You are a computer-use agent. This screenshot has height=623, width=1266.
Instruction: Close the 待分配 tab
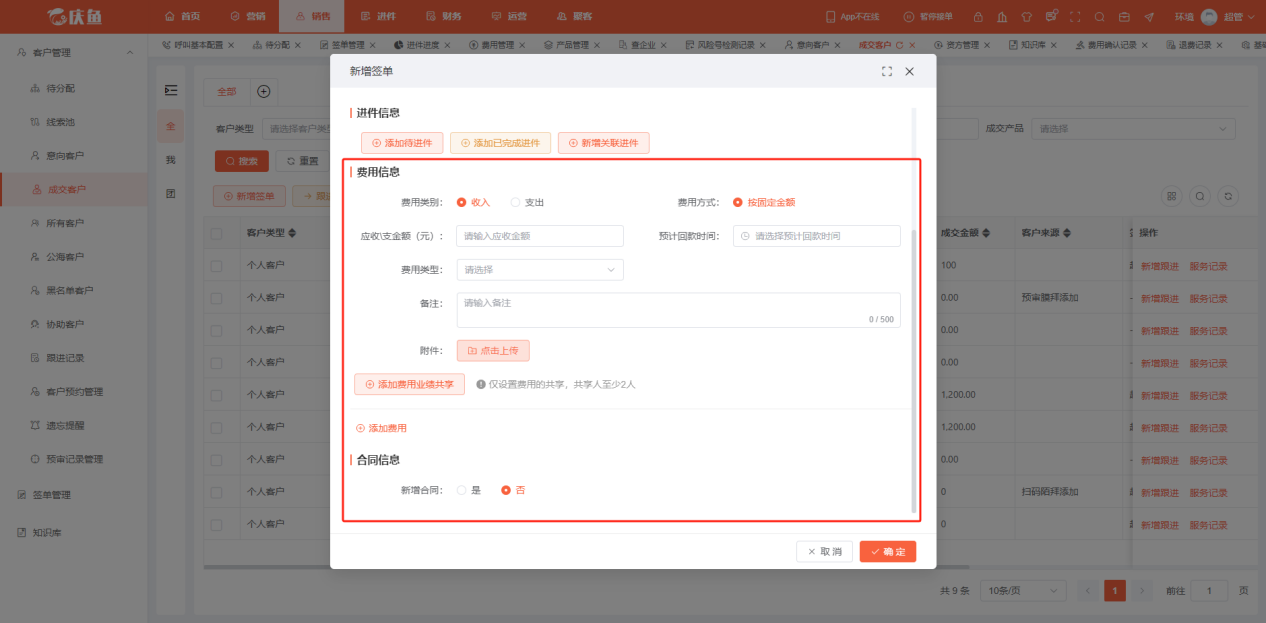pos(298,45)
